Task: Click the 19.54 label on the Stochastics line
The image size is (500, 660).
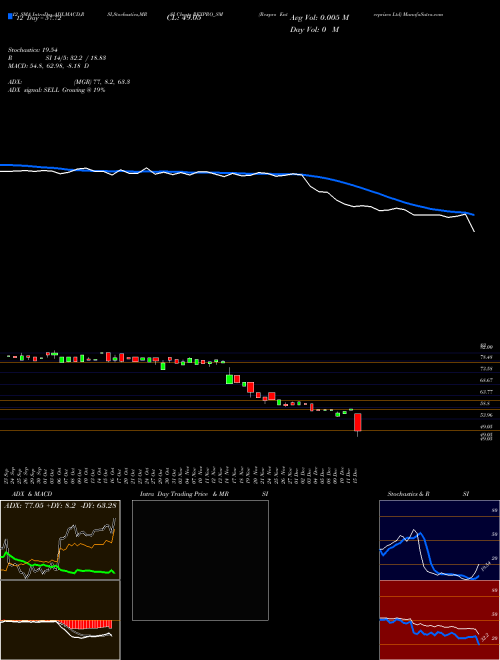Action: [486, 566]
